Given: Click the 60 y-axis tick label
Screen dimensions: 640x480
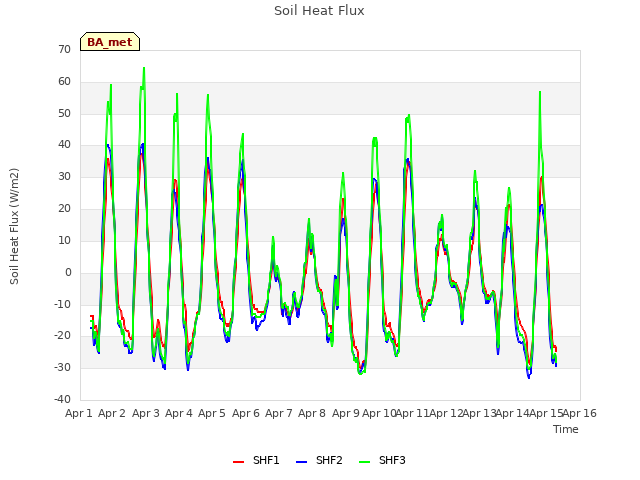Looking at the screenshot, I should 64,82.
